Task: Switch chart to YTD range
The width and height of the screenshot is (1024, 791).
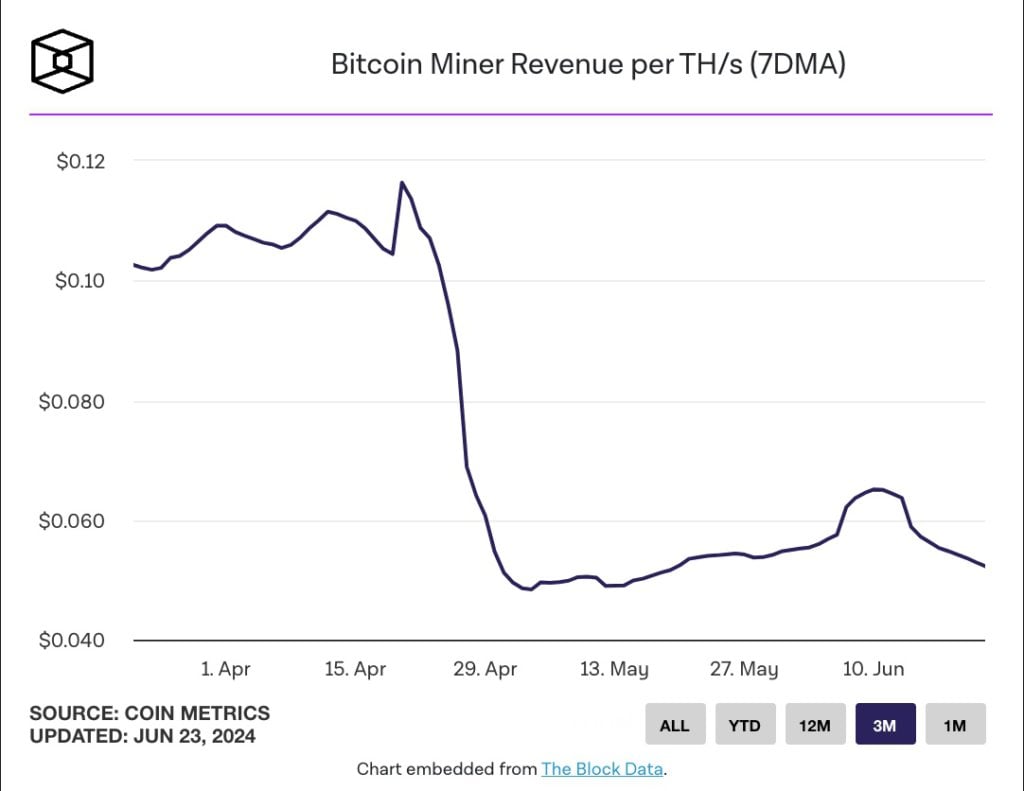Action: [x=745, y=725]
